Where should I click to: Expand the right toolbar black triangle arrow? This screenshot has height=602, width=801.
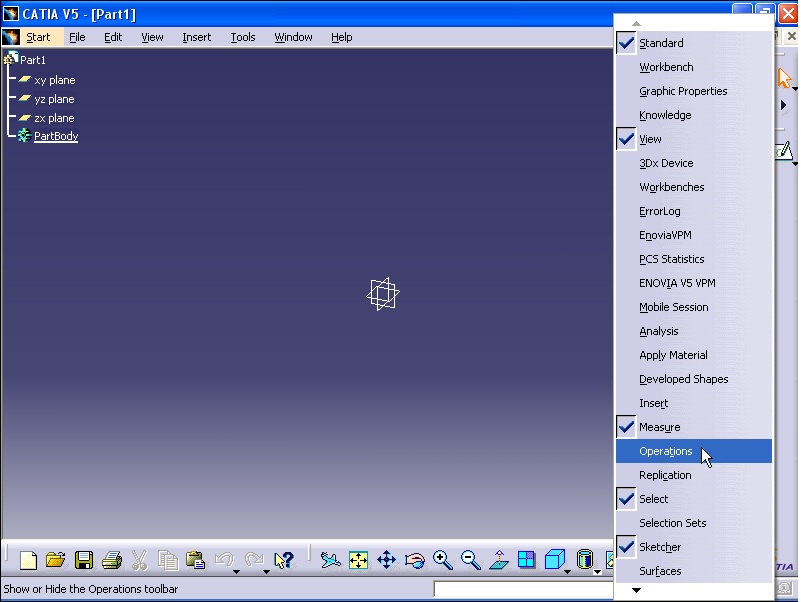[784, 105]
